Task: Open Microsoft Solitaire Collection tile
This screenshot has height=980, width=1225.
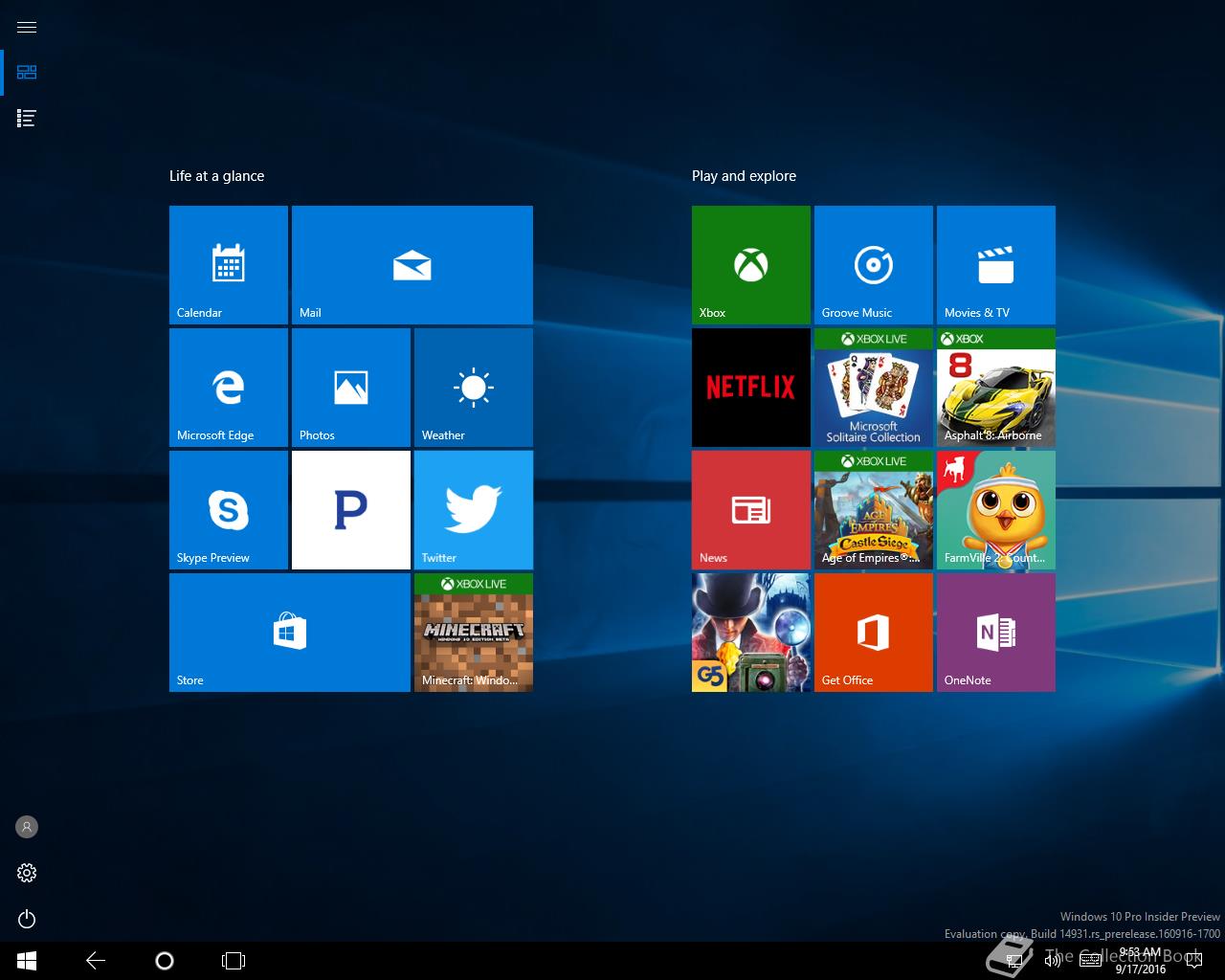Action: tap(874, 388)
